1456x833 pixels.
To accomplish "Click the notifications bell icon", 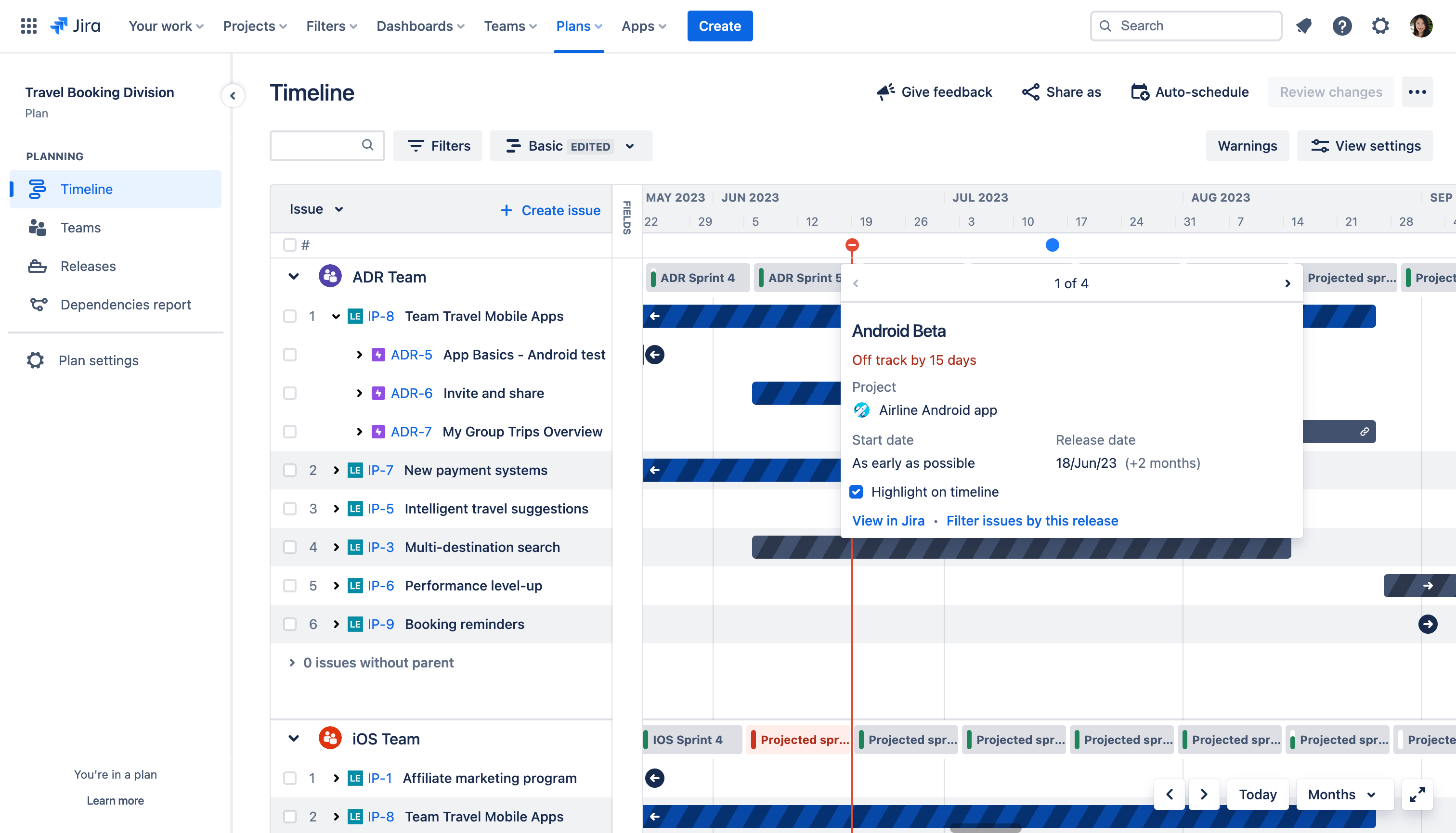I will point(1303,26).
